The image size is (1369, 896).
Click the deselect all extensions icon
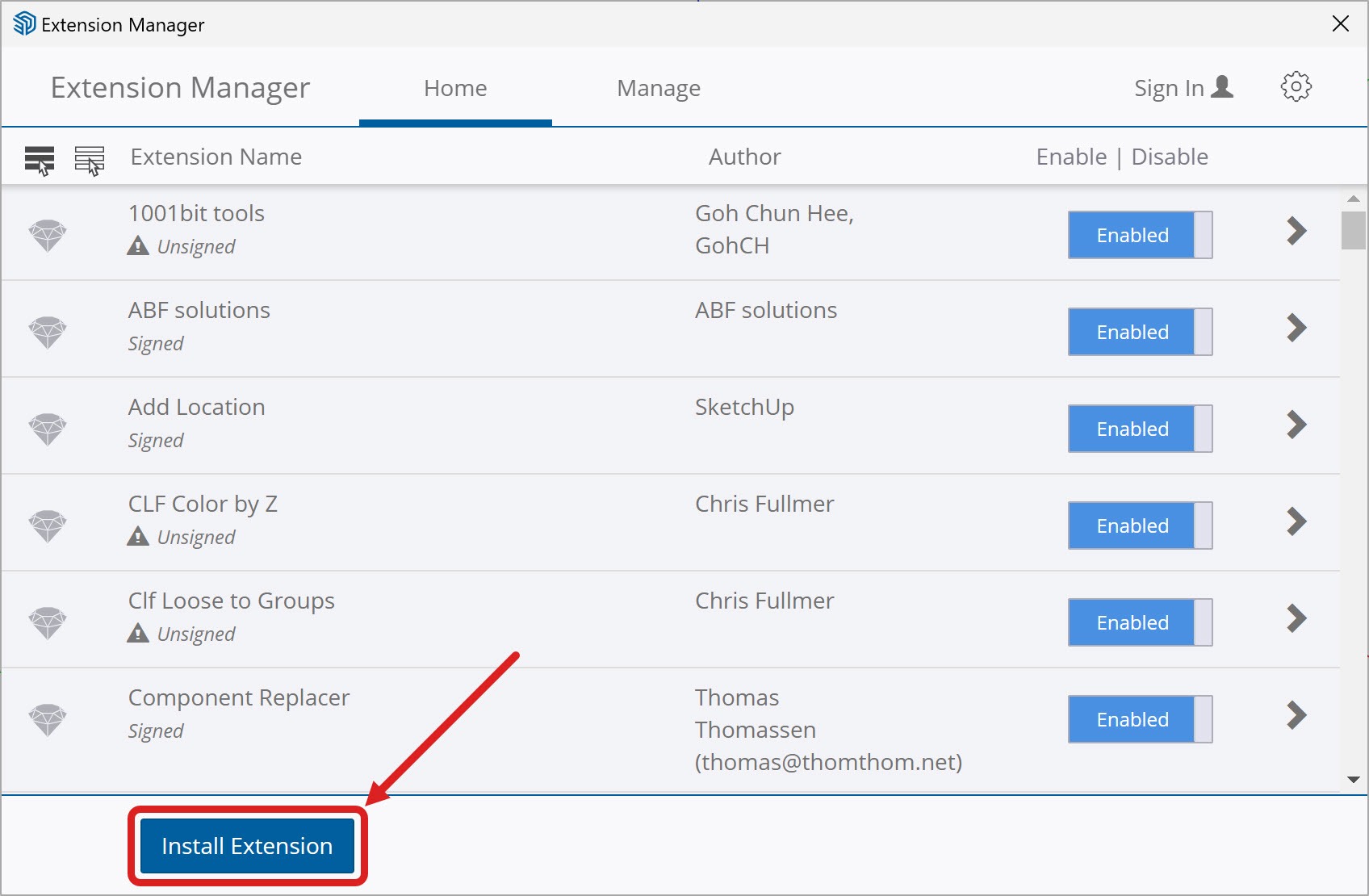point(90,159)
